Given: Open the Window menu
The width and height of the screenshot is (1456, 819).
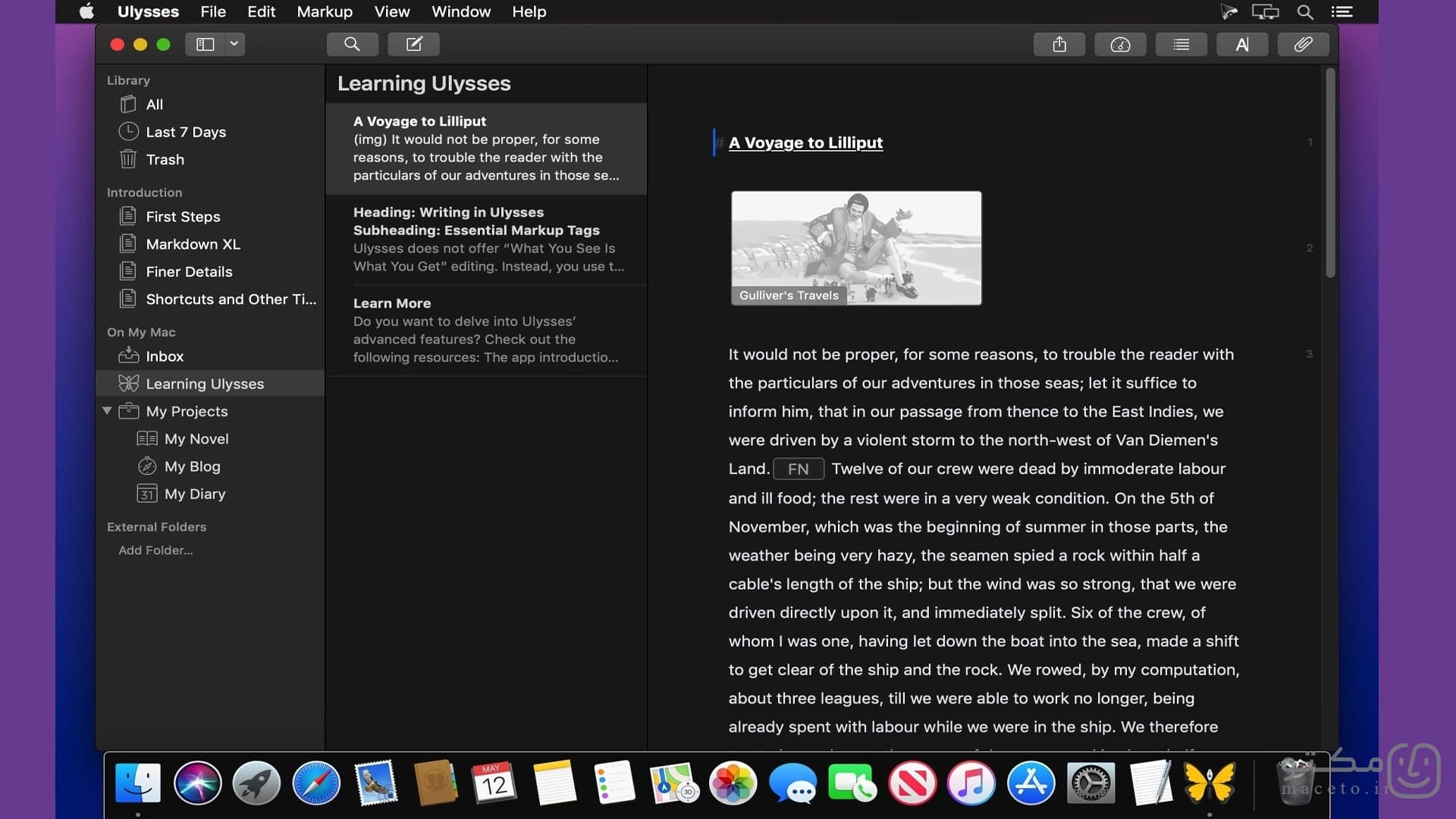Looking at the screenshot, I should (461, 11).
